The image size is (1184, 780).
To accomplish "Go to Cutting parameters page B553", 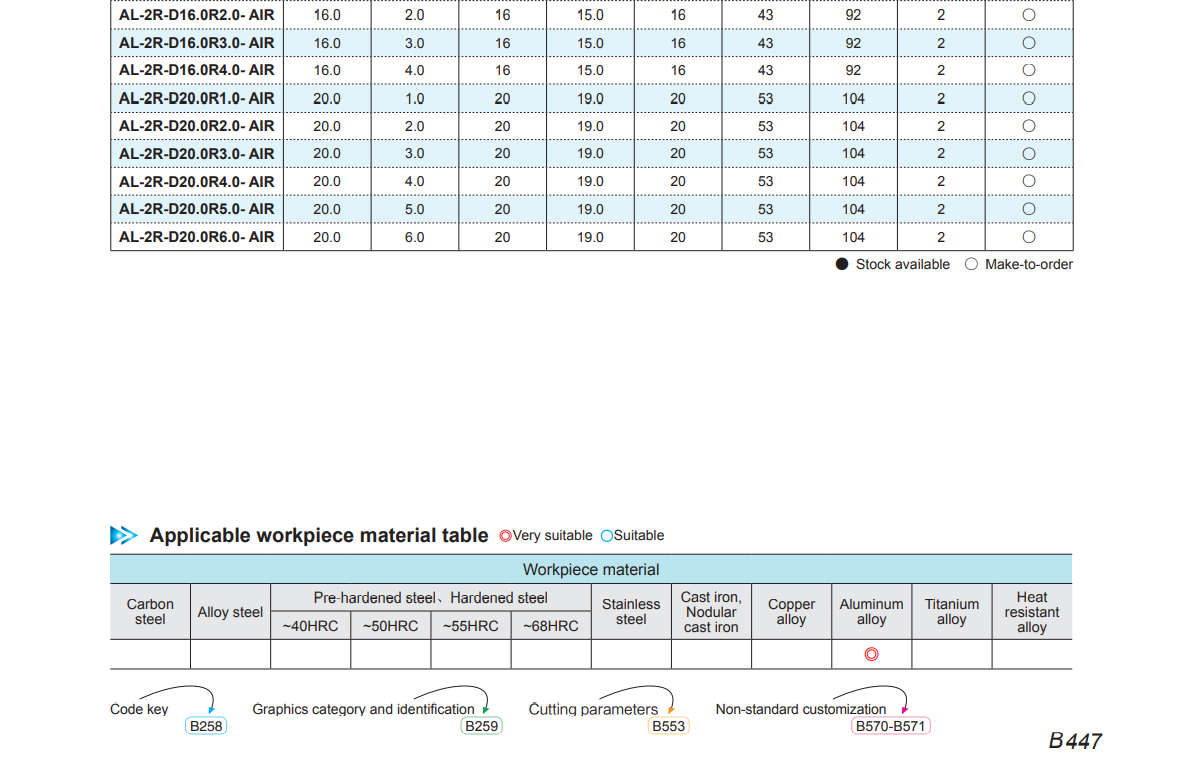I will click(668, 726).
